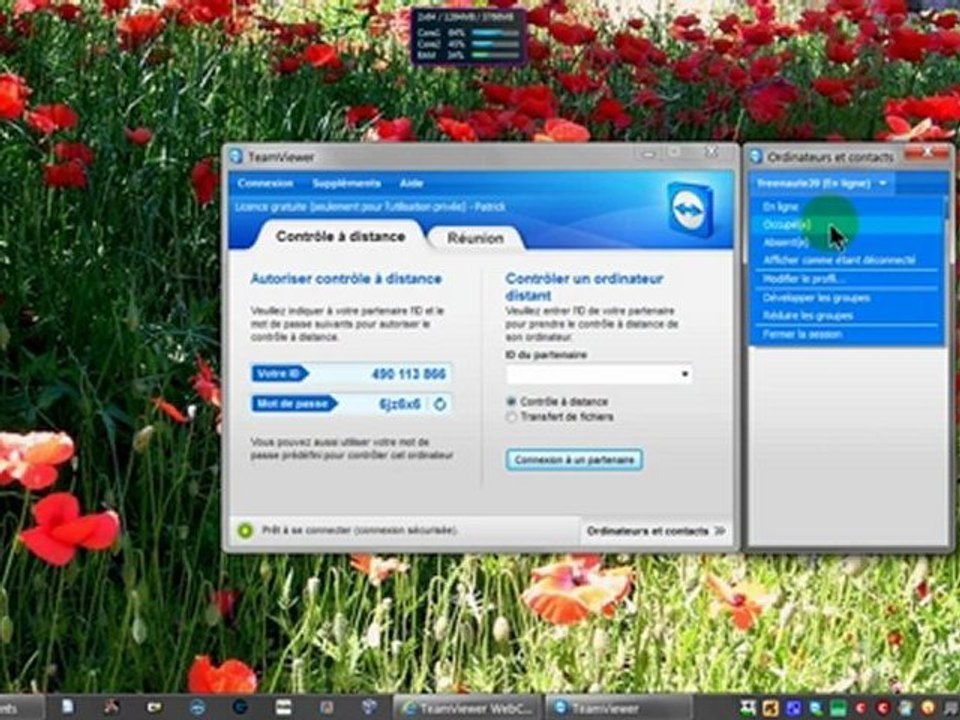Expand the Ordinateurs et contacts chevron
Screen dimensions: 960x720
pyautogui.click(x=720, y=531)
